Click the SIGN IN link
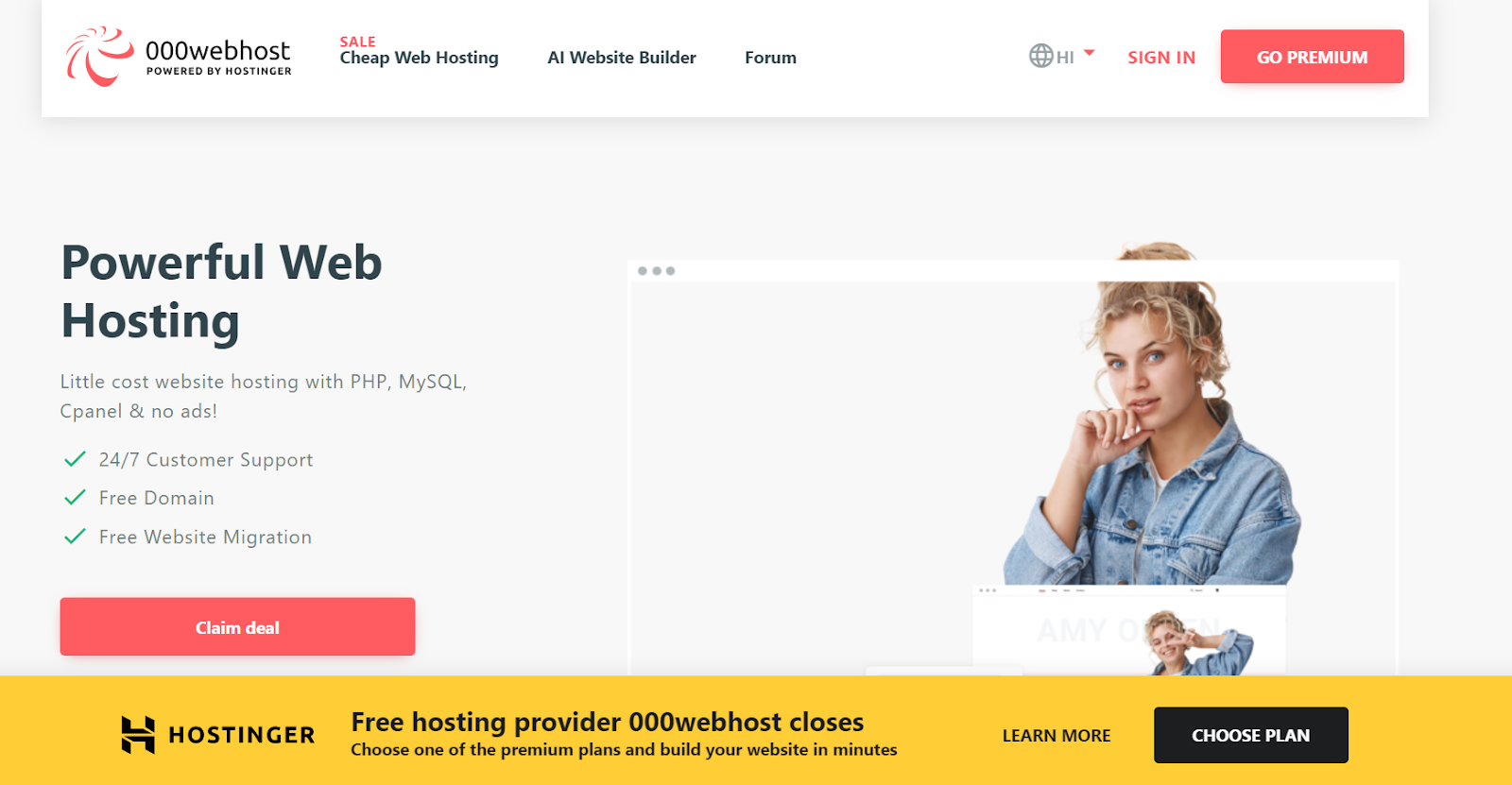Screen dimensions: 1512x785 point(1161,58)
